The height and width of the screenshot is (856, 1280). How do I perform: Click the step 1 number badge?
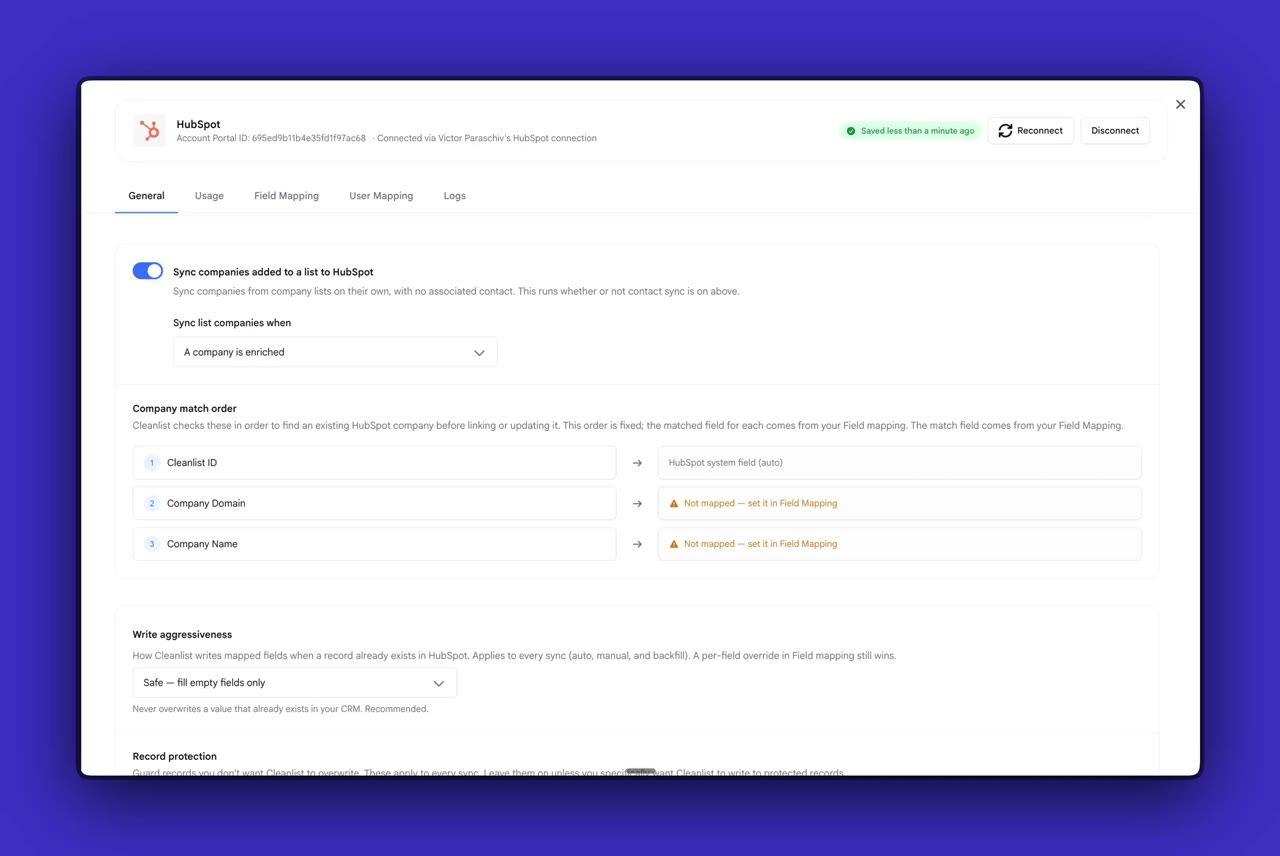tap(152, 463)
